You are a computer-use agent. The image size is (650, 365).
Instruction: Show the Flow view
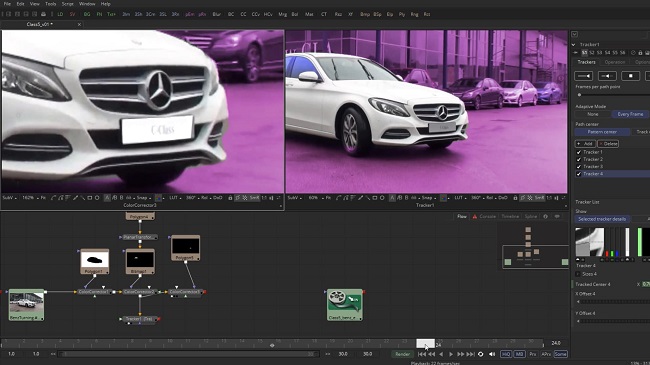[461, 217]
